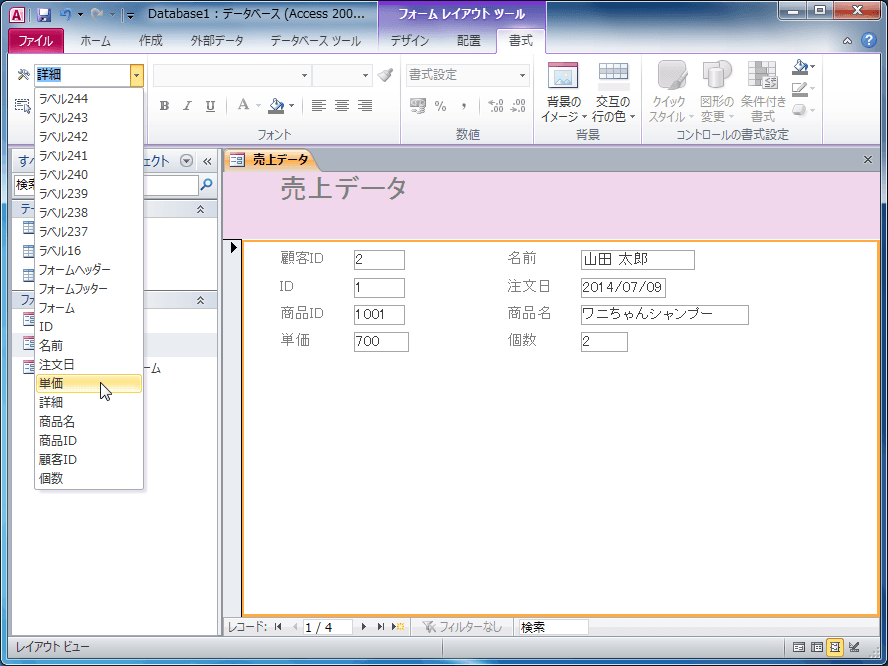Open the ファイル tab
The height and width of the screenshot is (666, 888).
36,41
